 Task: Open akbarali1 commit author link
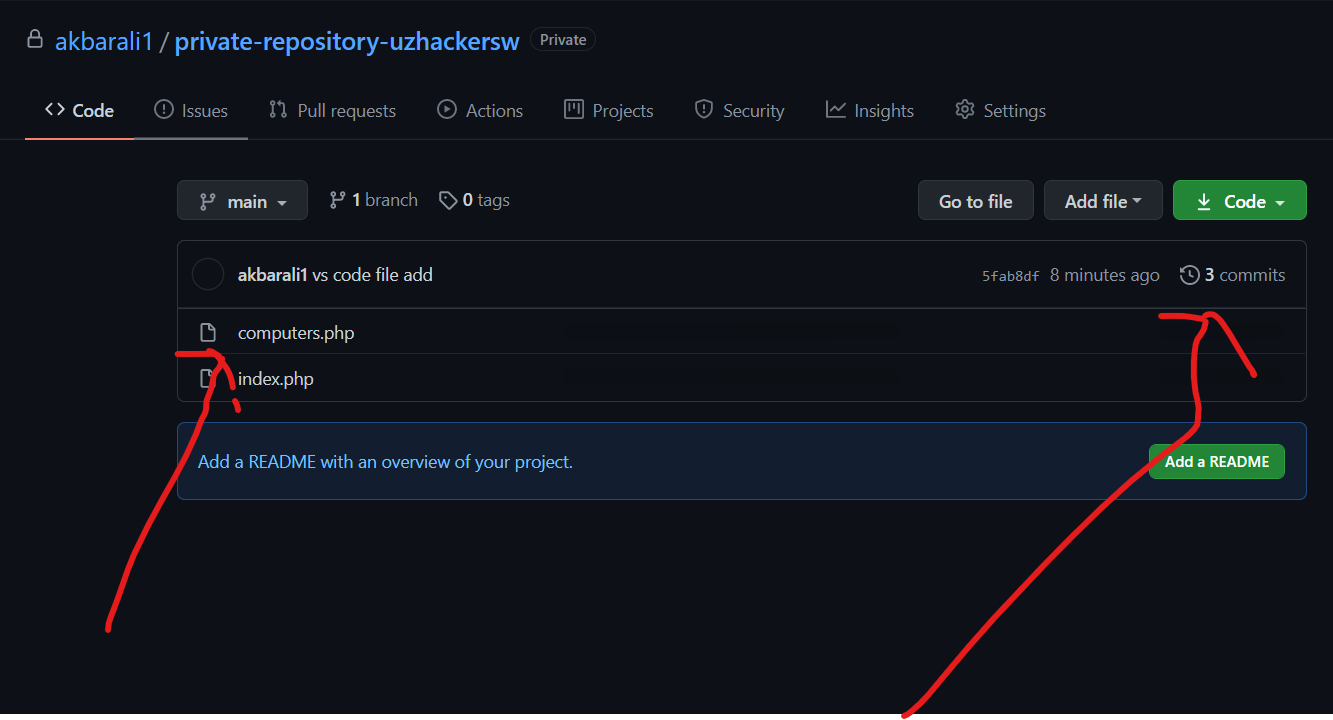tap(272, 275)
